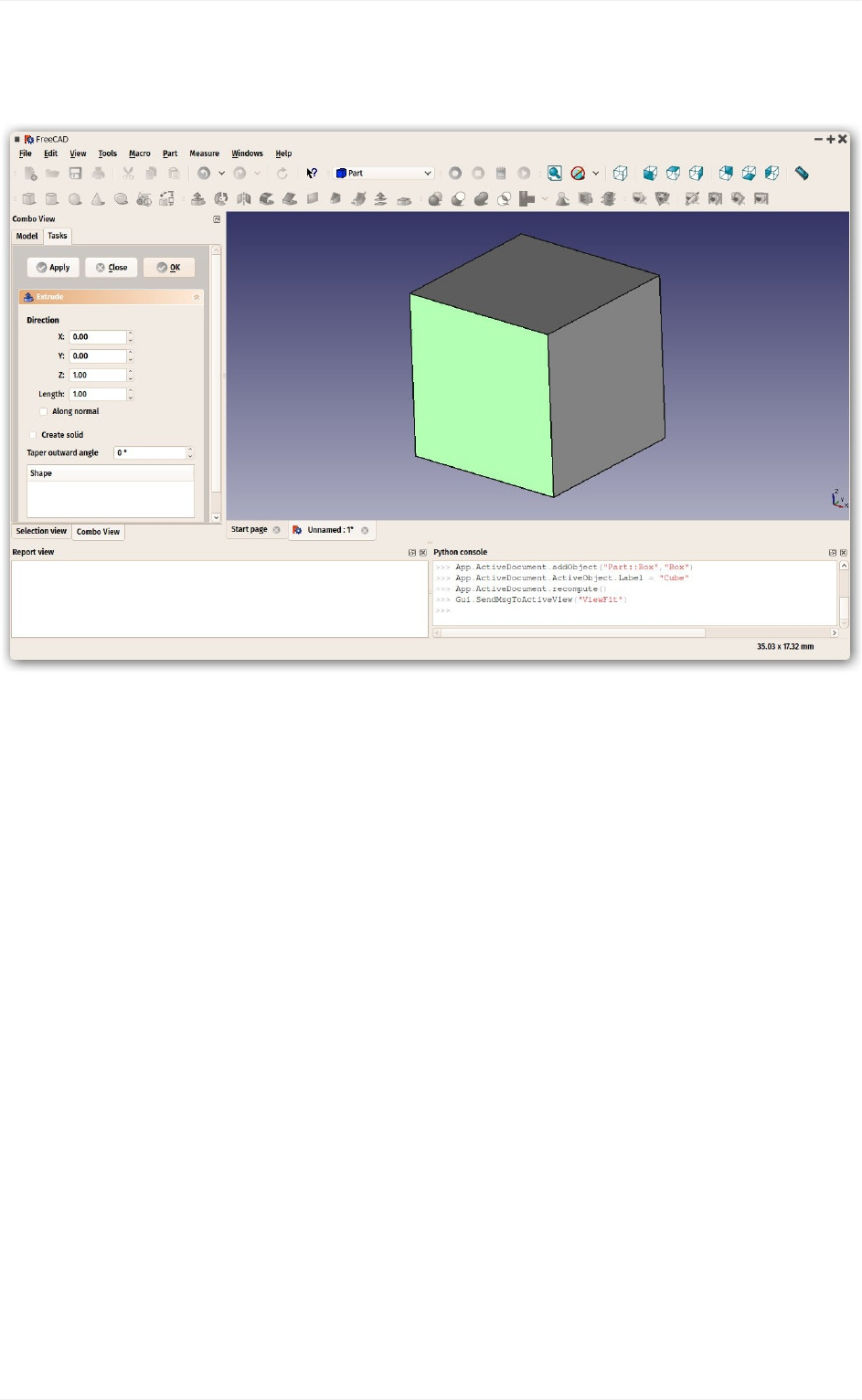
Task: Click the Mirror tool icon
Action: coord(244,198)
